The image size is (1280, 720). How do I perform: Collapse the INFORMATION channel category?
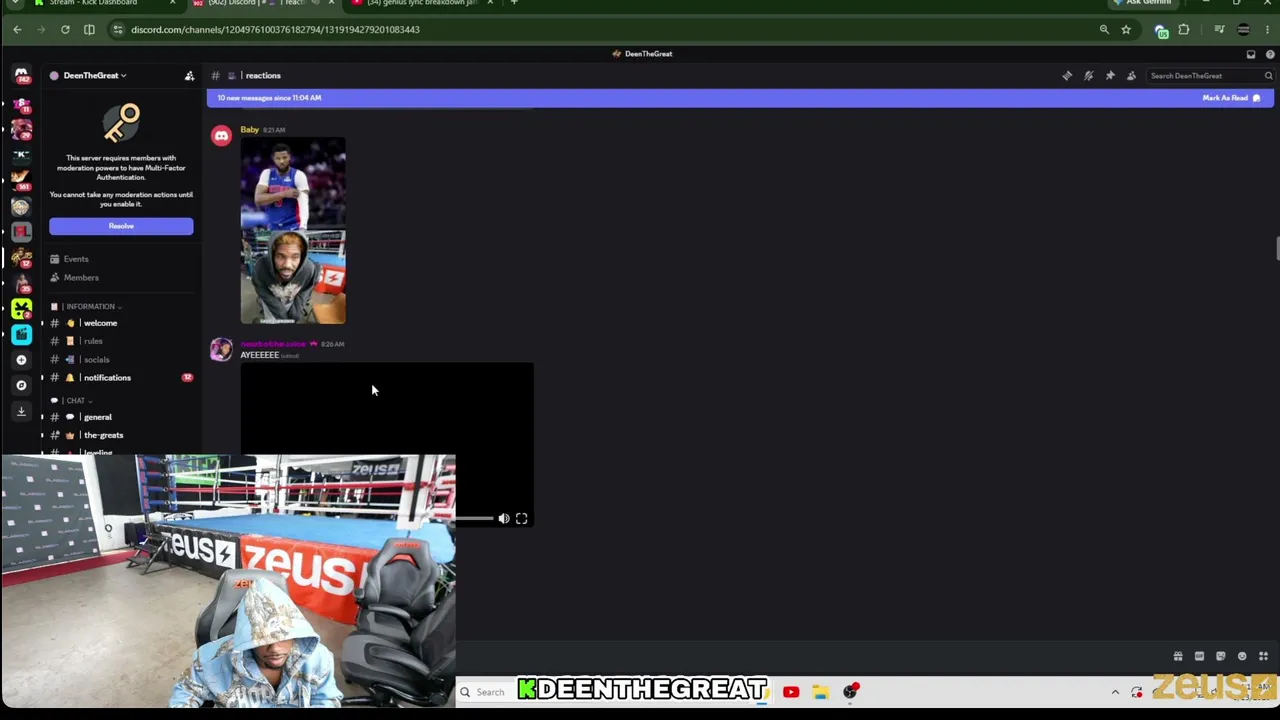(92, 307)
